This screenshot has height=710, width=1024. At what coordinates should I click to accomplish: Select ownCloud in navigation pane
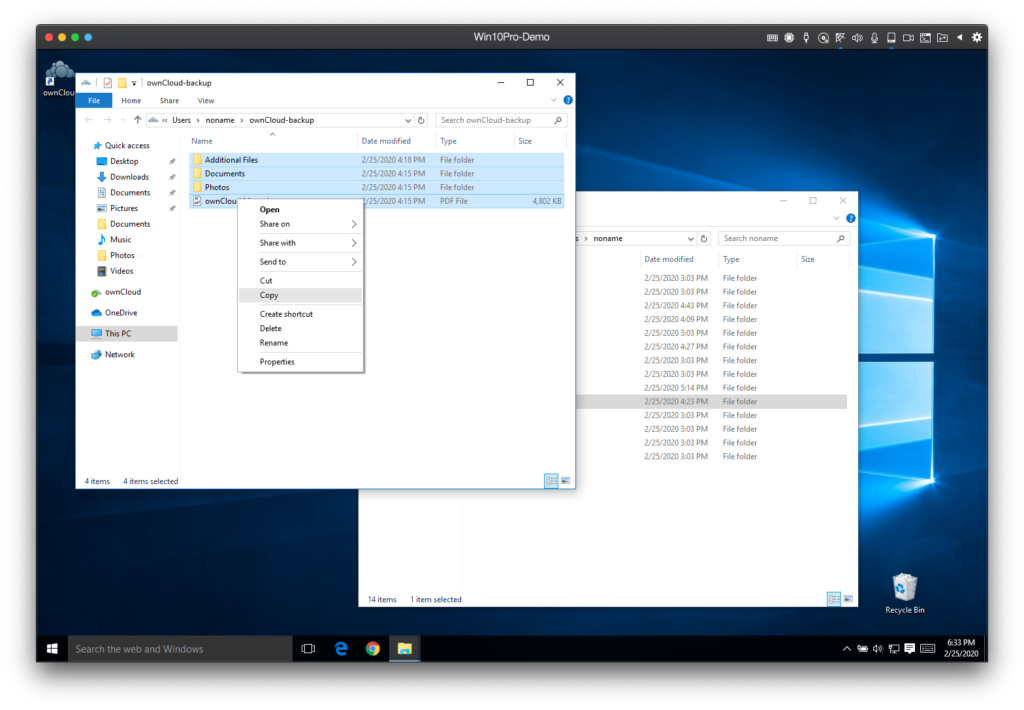tap(123, 292)
